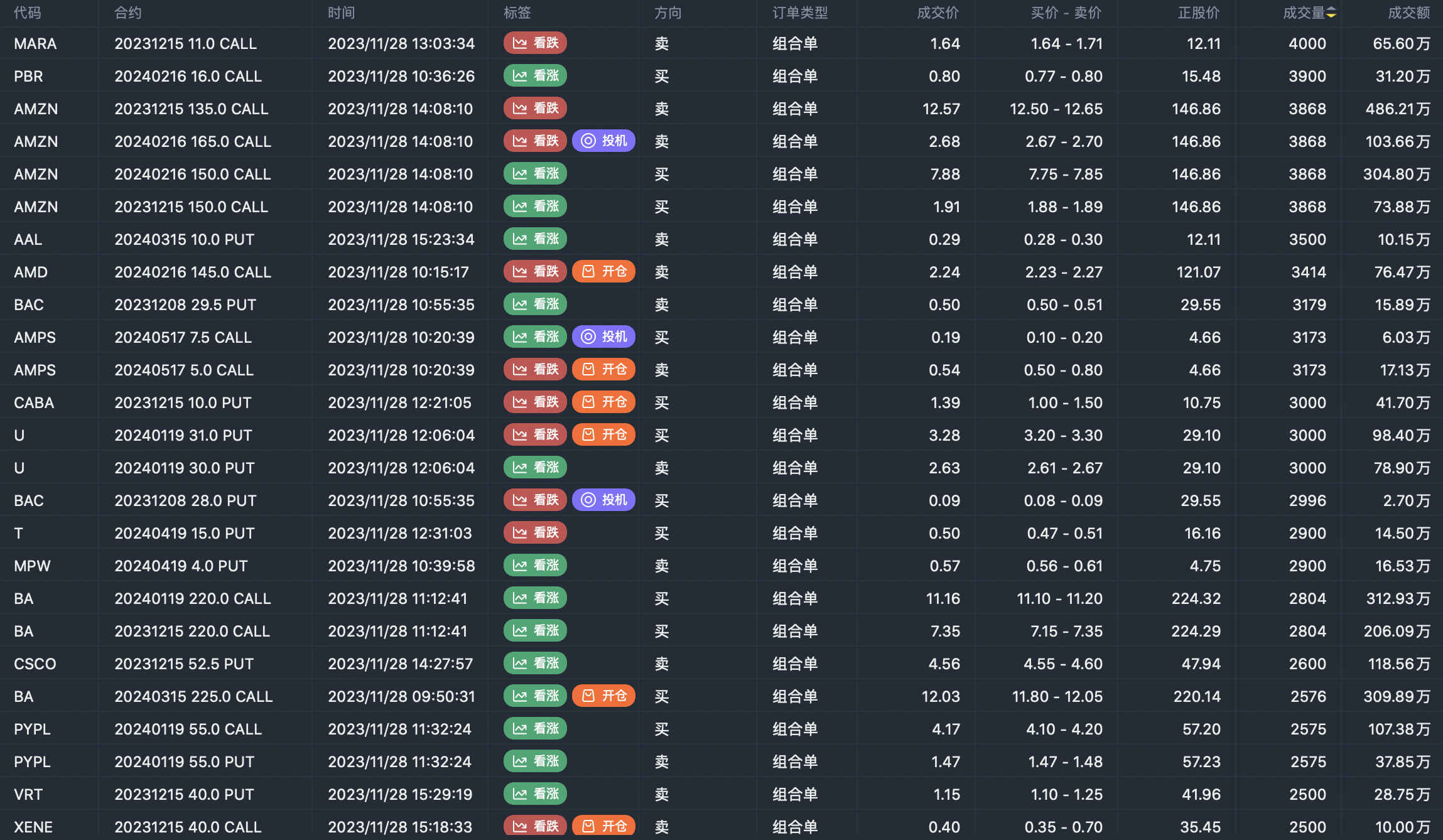Screen dimensions: 1443x840
Task: Open the CSCO ticker link
Action: [35, 664]
